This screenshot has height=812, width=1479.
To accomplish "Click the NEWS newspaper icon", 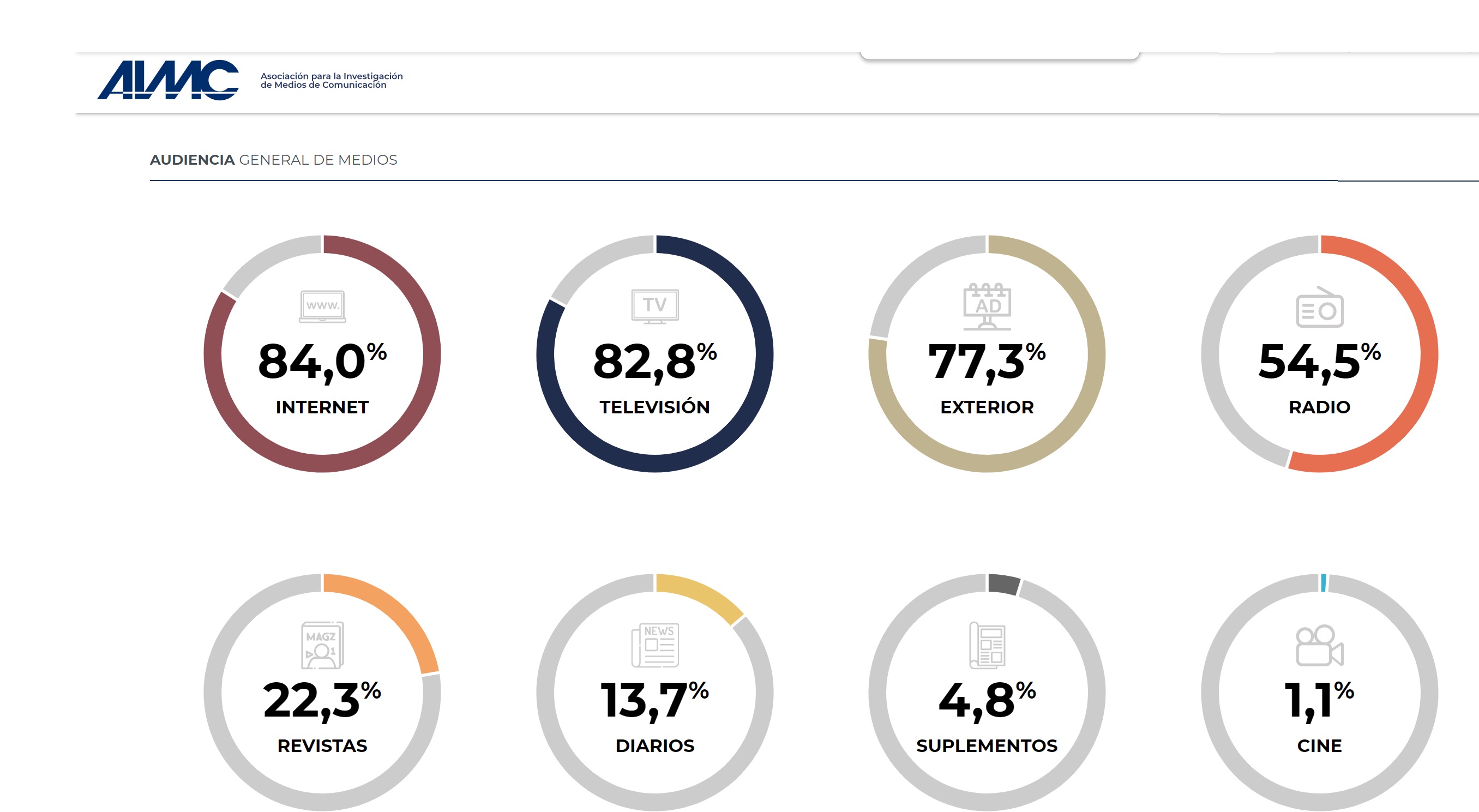I will coord(655,645).
